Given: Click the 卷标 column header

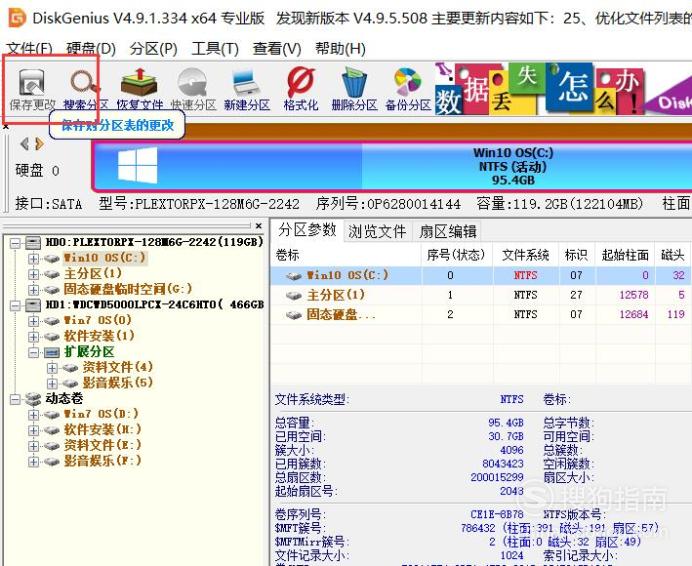Looking at the screenshot, I should tap(346, 254).
